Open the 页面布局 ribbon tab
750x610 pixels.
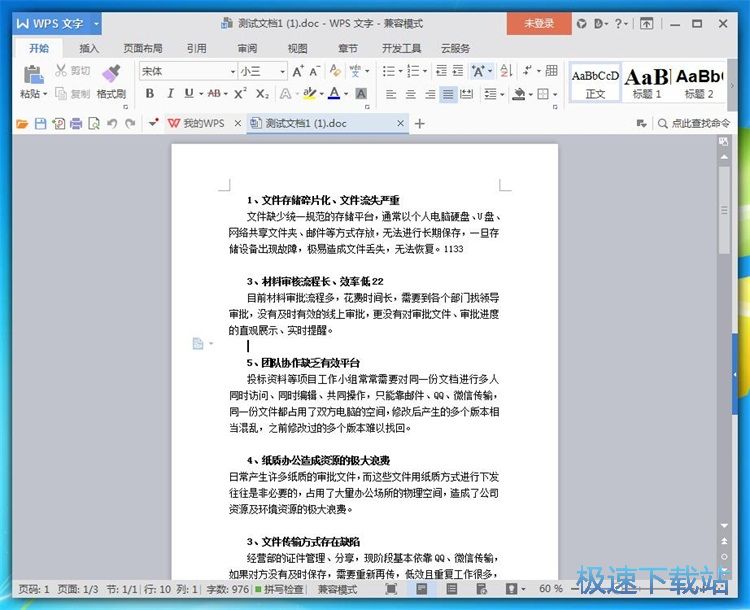[x=143, y=47]
